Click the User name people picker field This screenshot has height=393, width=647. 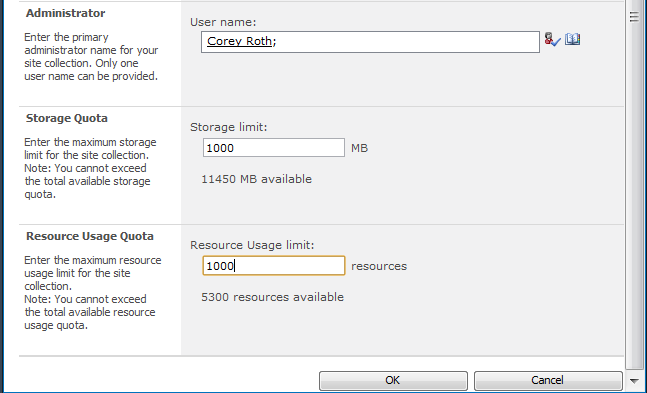370,42
